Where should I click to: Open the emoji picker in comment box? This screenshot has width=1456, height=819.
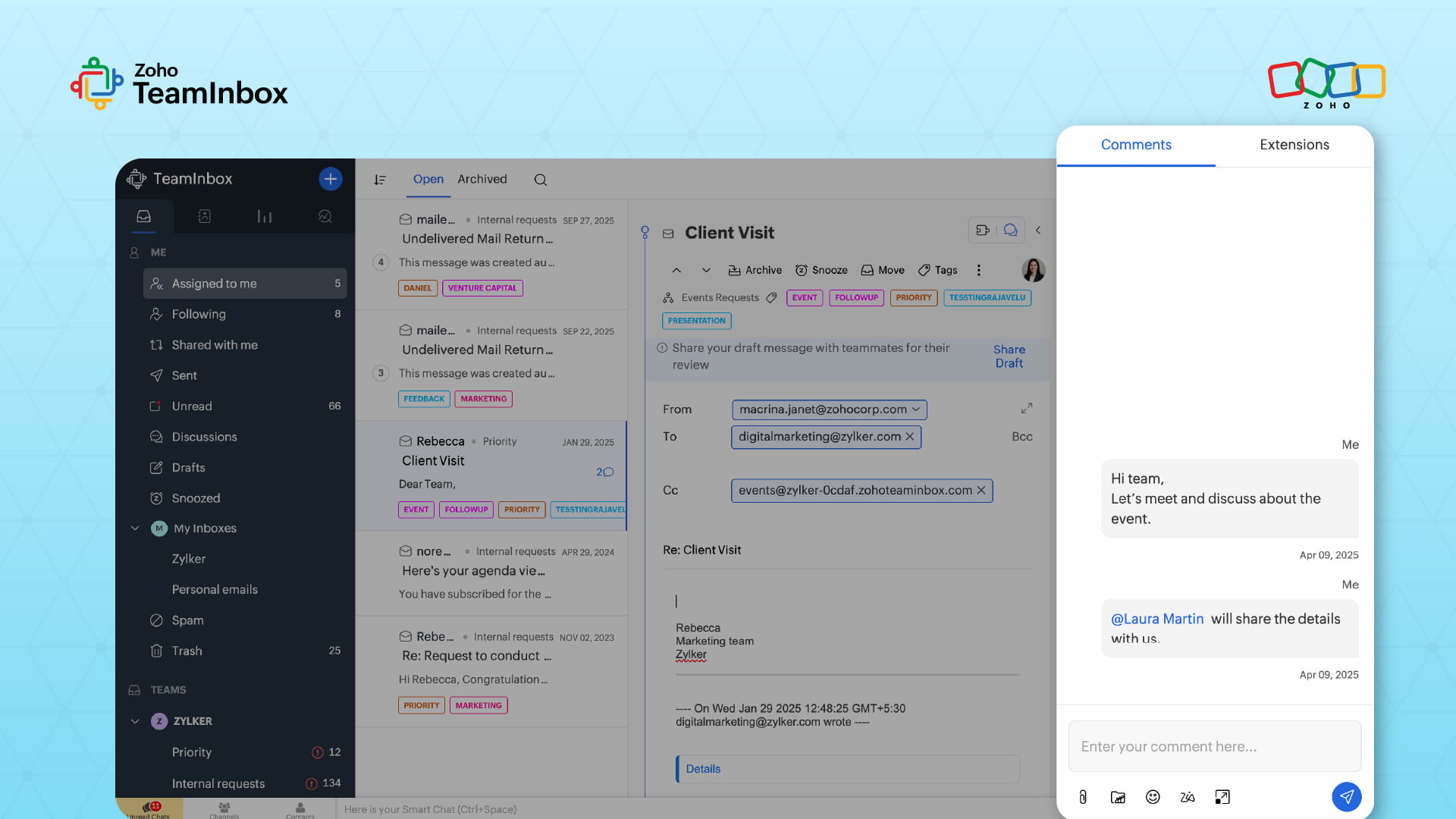pyautogui.click(x=1153, y=797)
